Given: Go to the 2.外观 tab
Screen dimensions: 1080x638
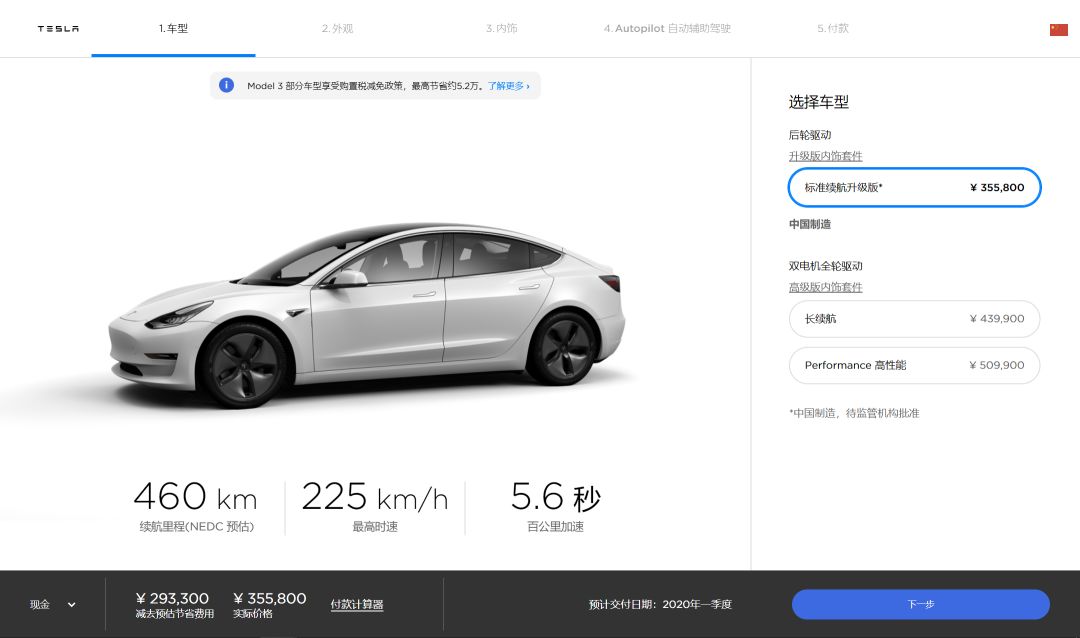Looking at the screenshot, I should click(x=337, y=28).
